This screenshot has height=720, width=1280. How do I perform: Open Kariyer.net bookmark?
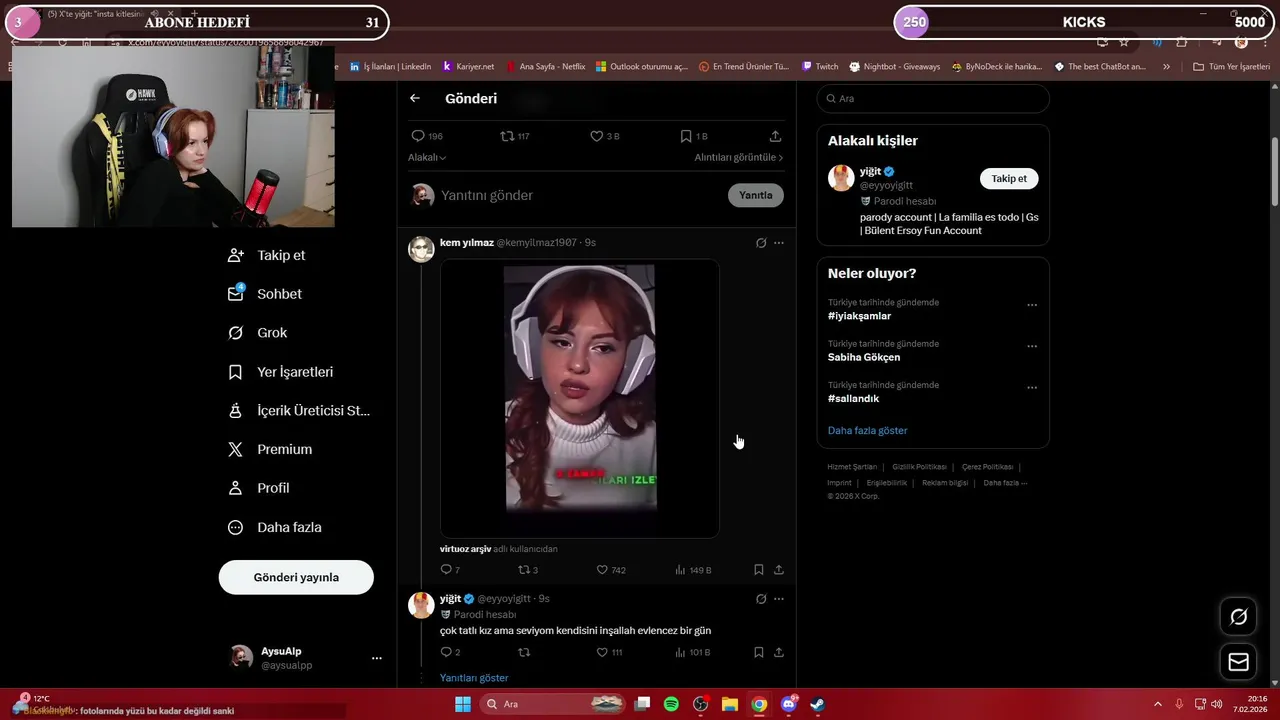tap(468, 67)
